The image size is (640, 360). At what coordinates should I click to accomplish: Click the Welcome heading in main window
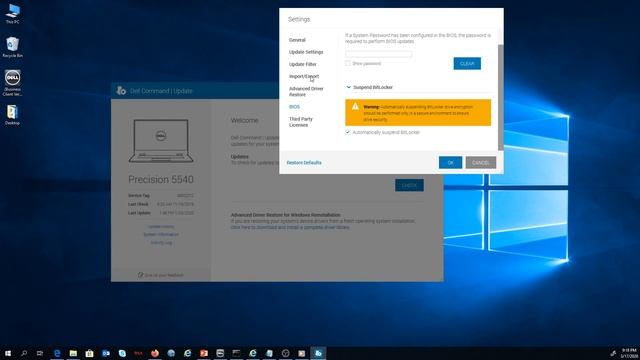click(x=244, y=120)
